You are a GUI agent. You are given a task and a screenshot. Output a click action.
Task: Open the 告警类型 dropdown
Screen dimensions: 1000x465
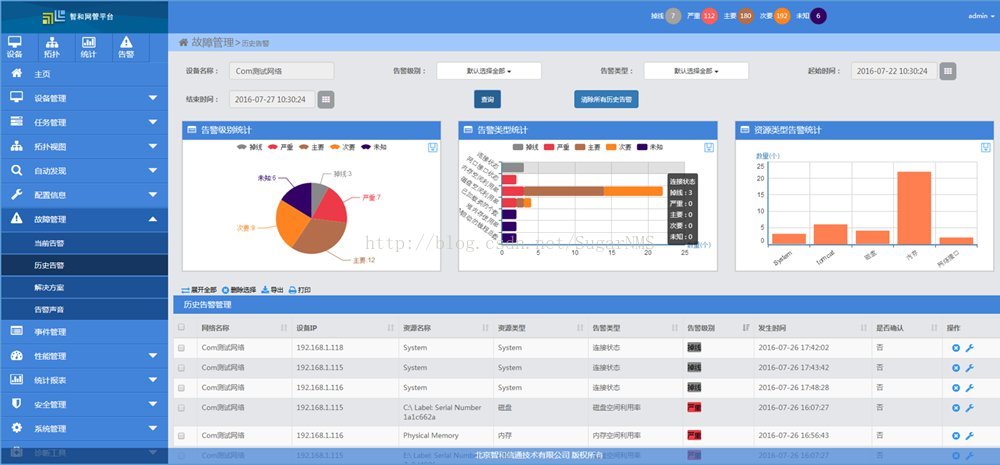pyautogui.click(x=696, y=71)
